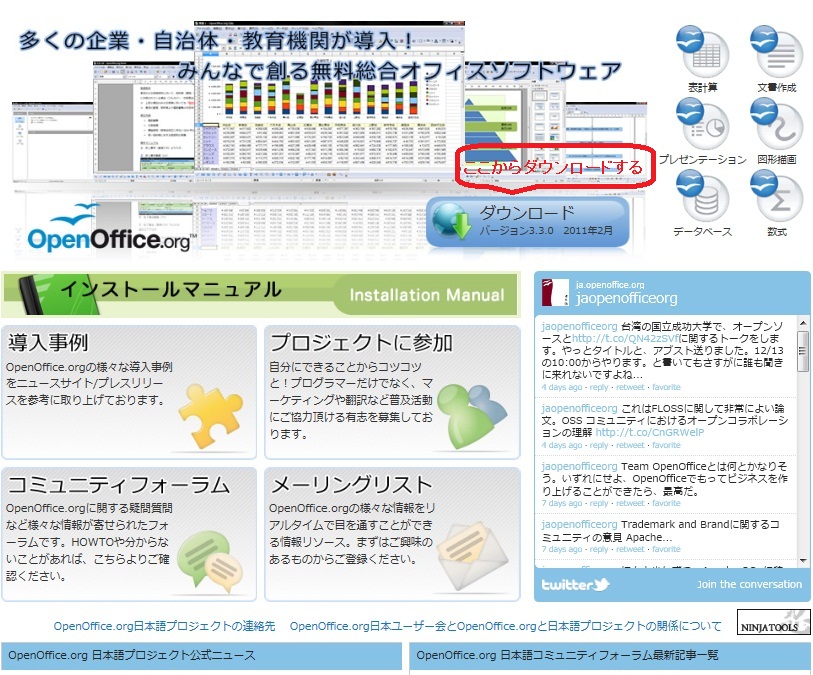Reply to the Trademark and Brand tweet

(599, 550)
